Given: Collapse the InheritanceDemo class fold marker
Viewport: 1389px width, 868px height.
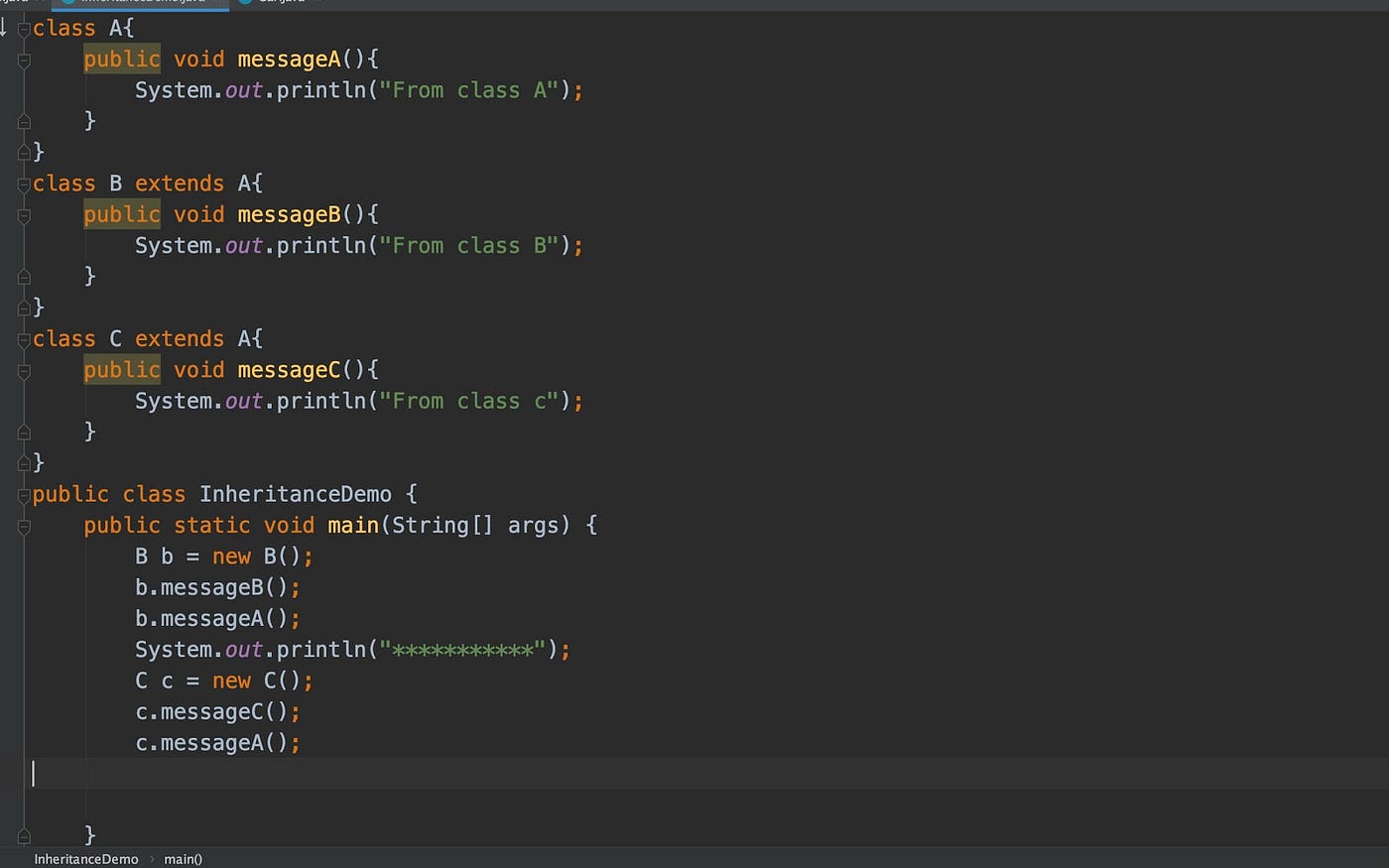Looking at the screenshot, I should (x=23, y=493).
